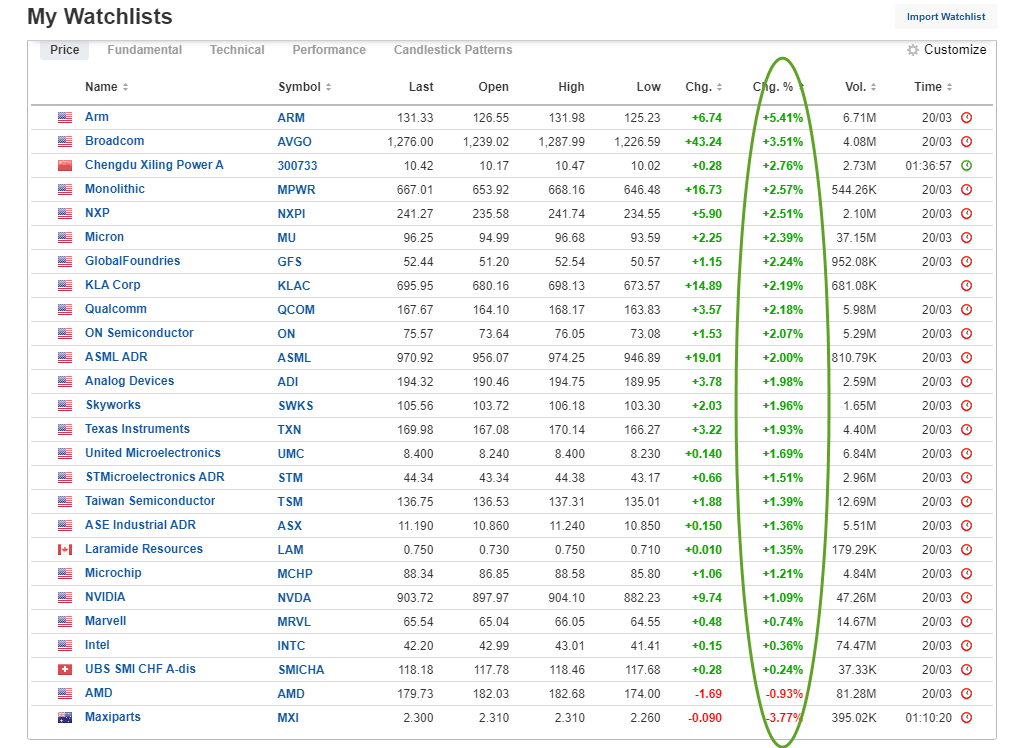Sort the table by Name column
Image resolution: width=1019 pixels, height=748 pixels.
[x=107, y=87]
